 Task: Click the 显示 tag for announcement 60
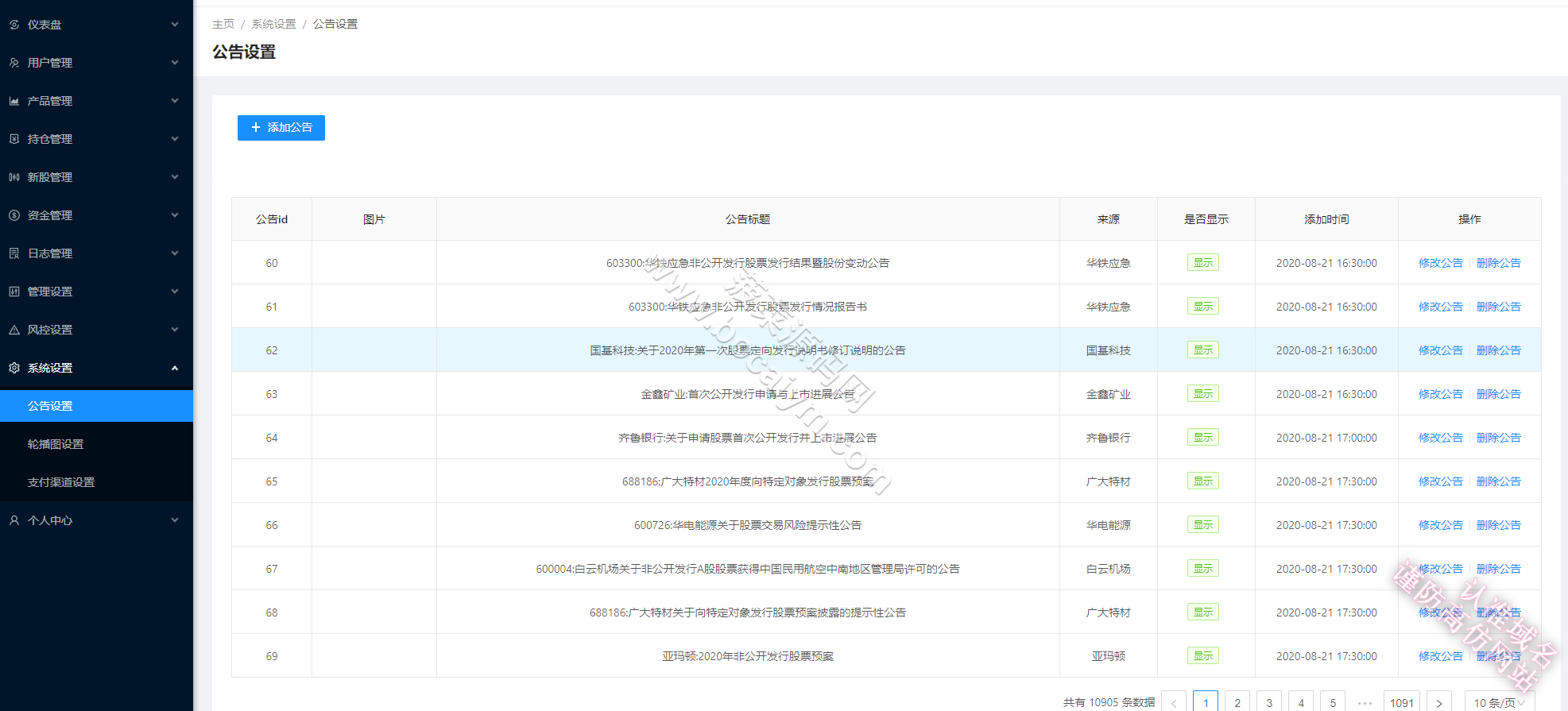1203,263
